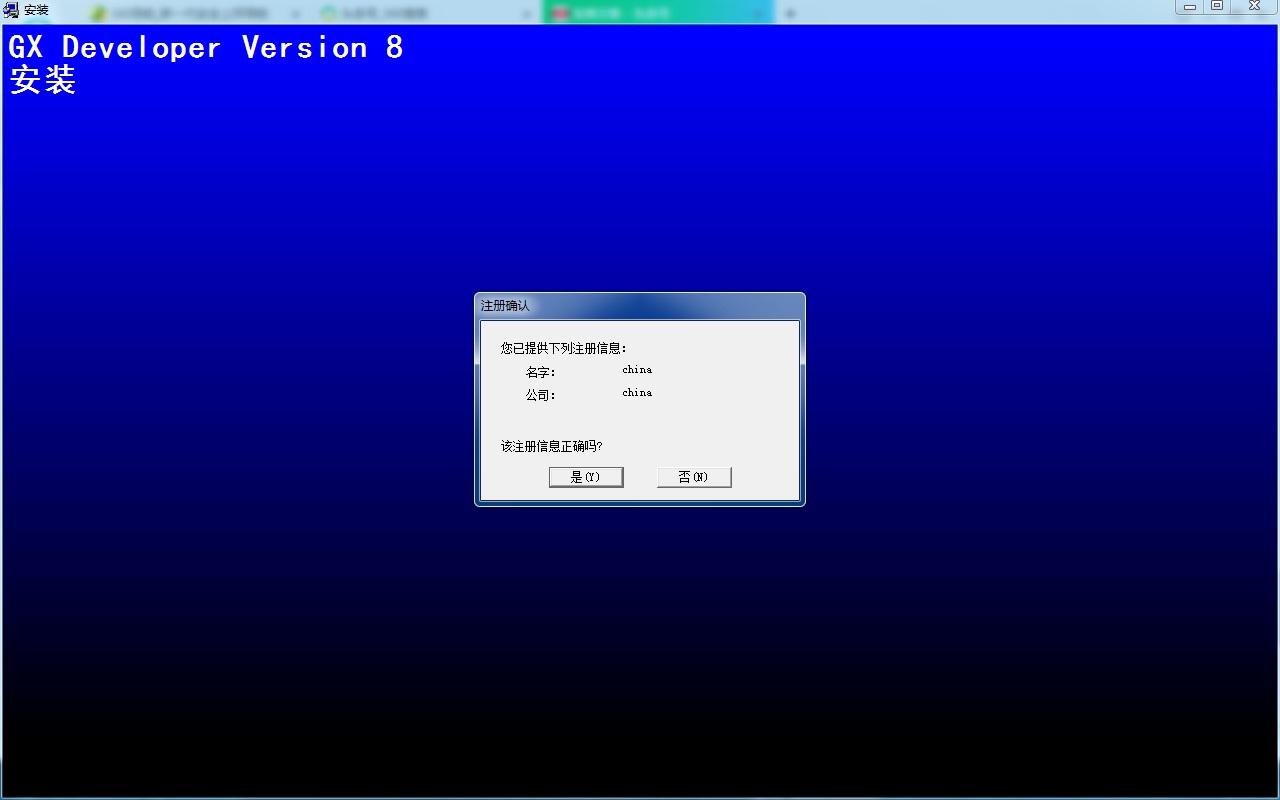Close the green highlighted background tab
1280x800 pixels.
coord(758,13)
